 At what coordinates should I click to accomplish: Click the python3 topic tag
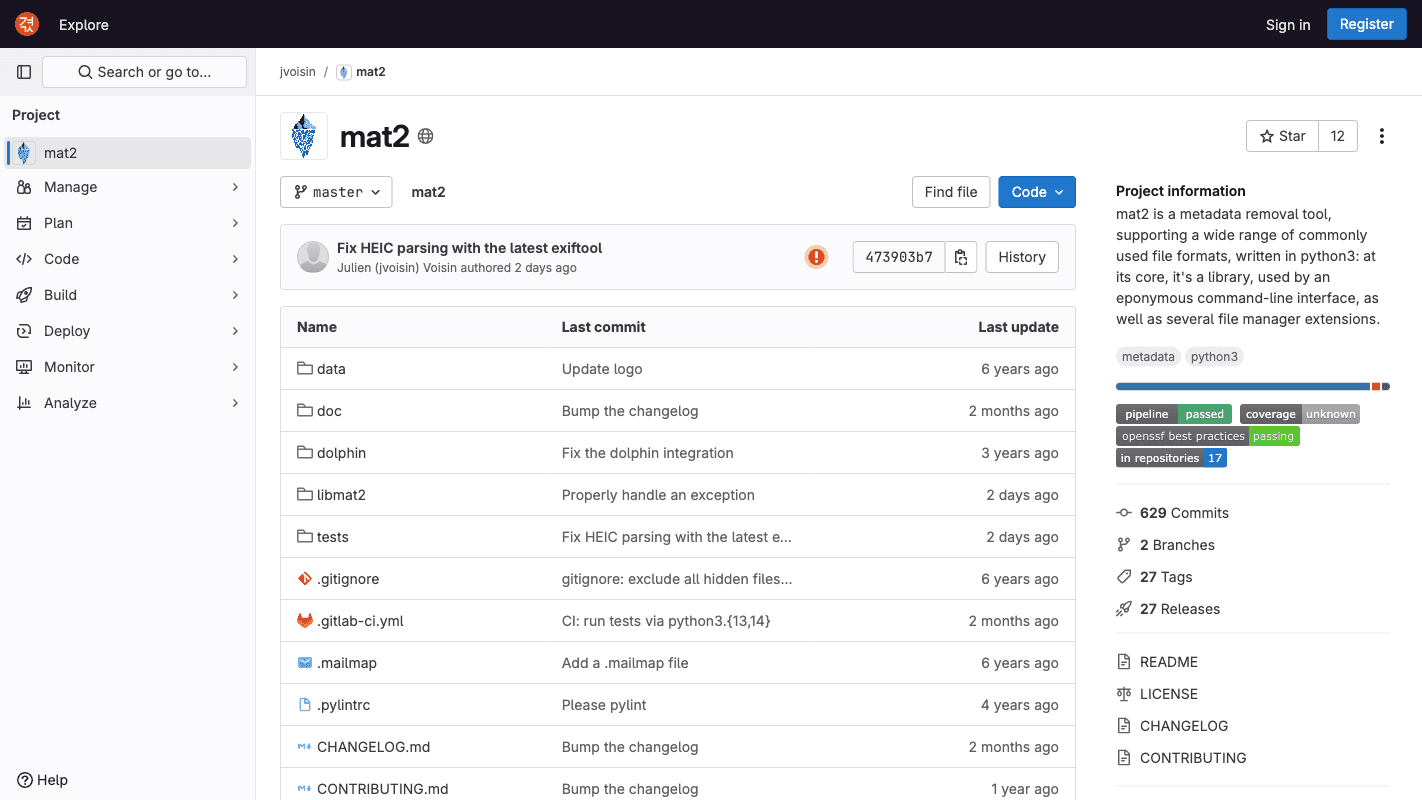(x=1215, y=357)
